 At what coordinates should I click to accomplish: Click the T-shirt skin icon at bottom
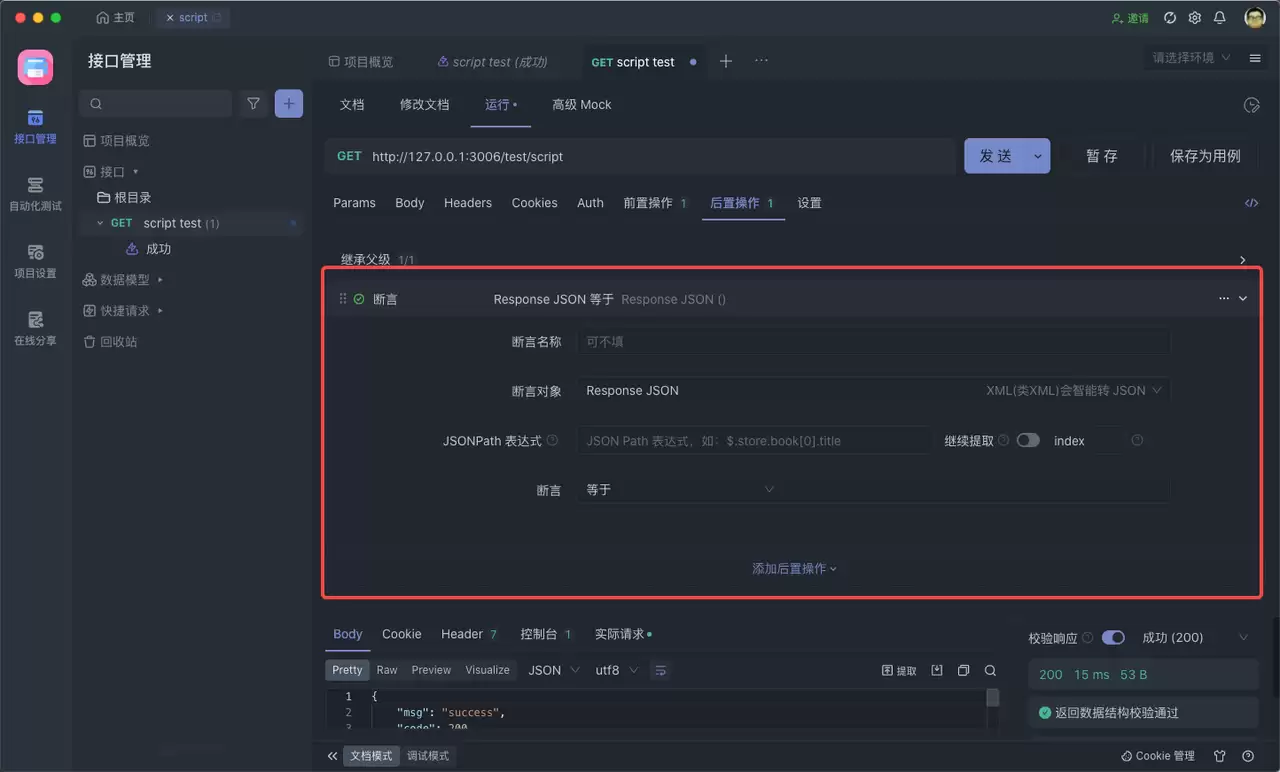click(1220, 756)
